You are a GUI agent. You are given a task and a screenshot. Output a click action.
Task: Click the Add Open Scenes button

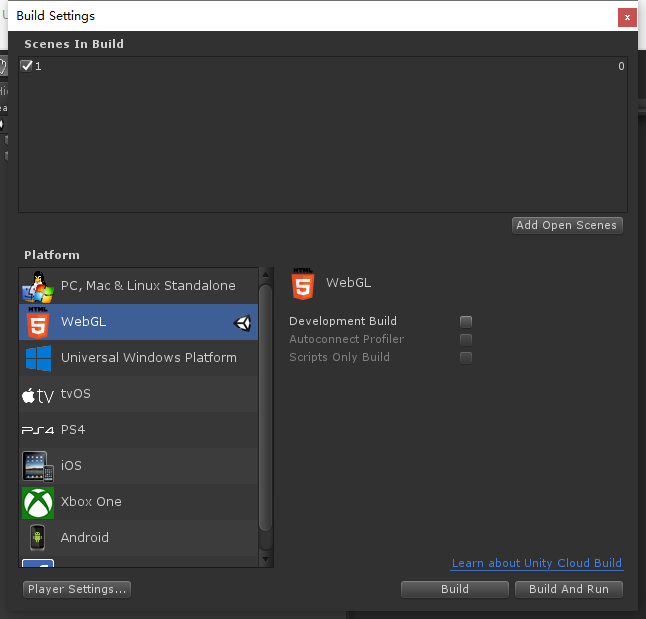pos(567,225)
